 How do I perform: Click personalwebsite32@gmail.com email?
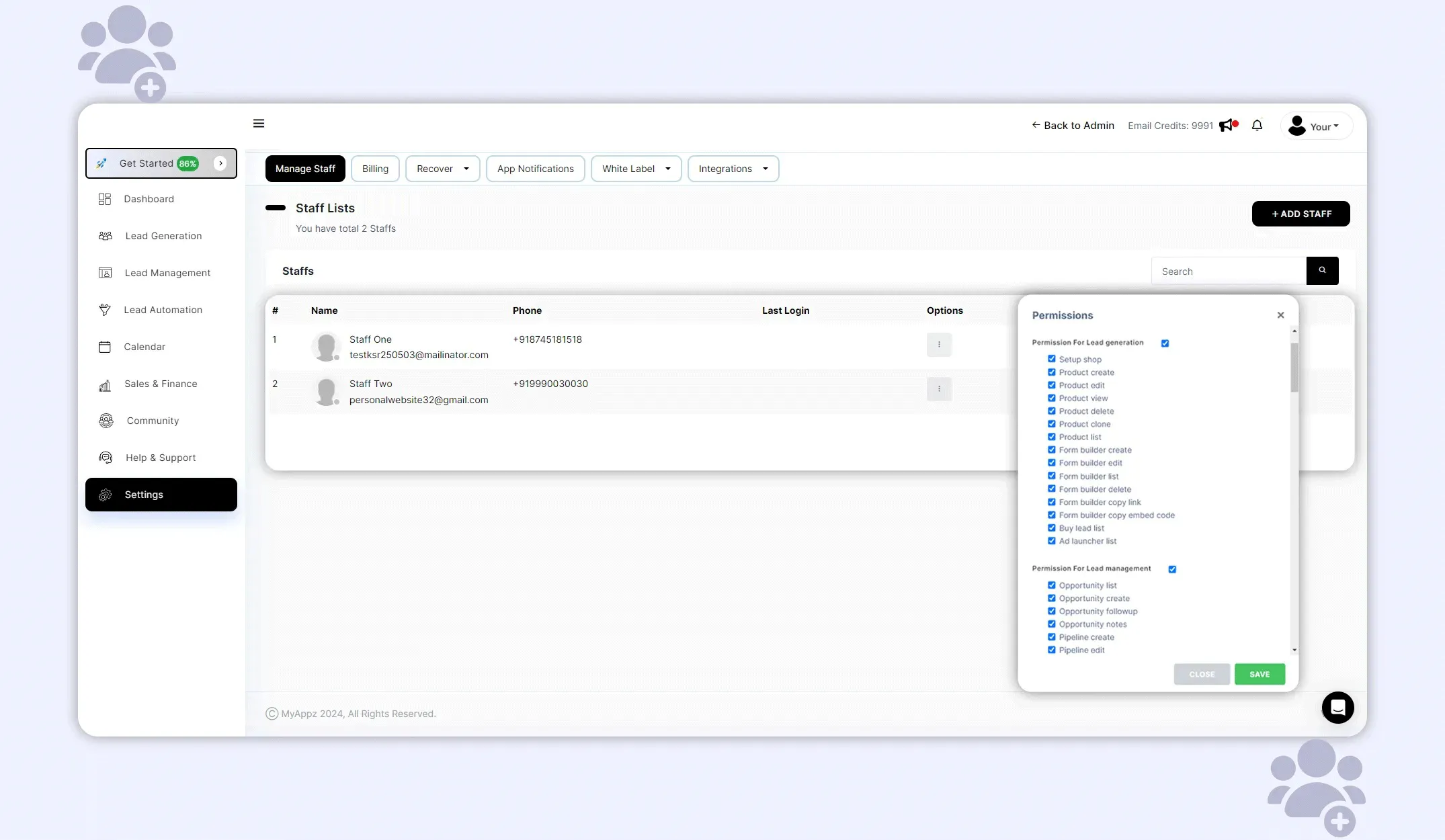(x=419, y=400)
